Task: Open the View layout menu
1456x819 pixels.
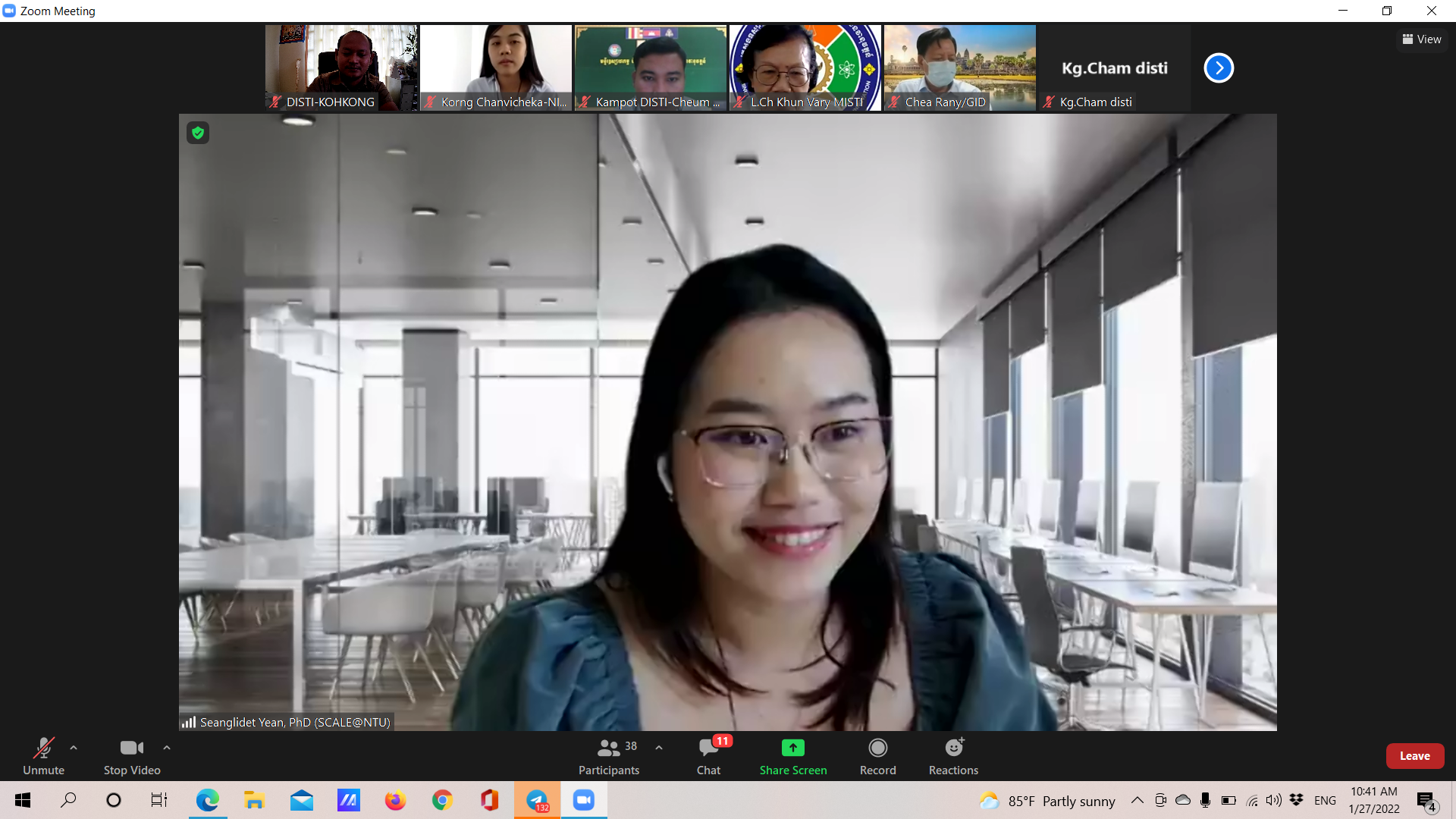Action: (1422, 39)
